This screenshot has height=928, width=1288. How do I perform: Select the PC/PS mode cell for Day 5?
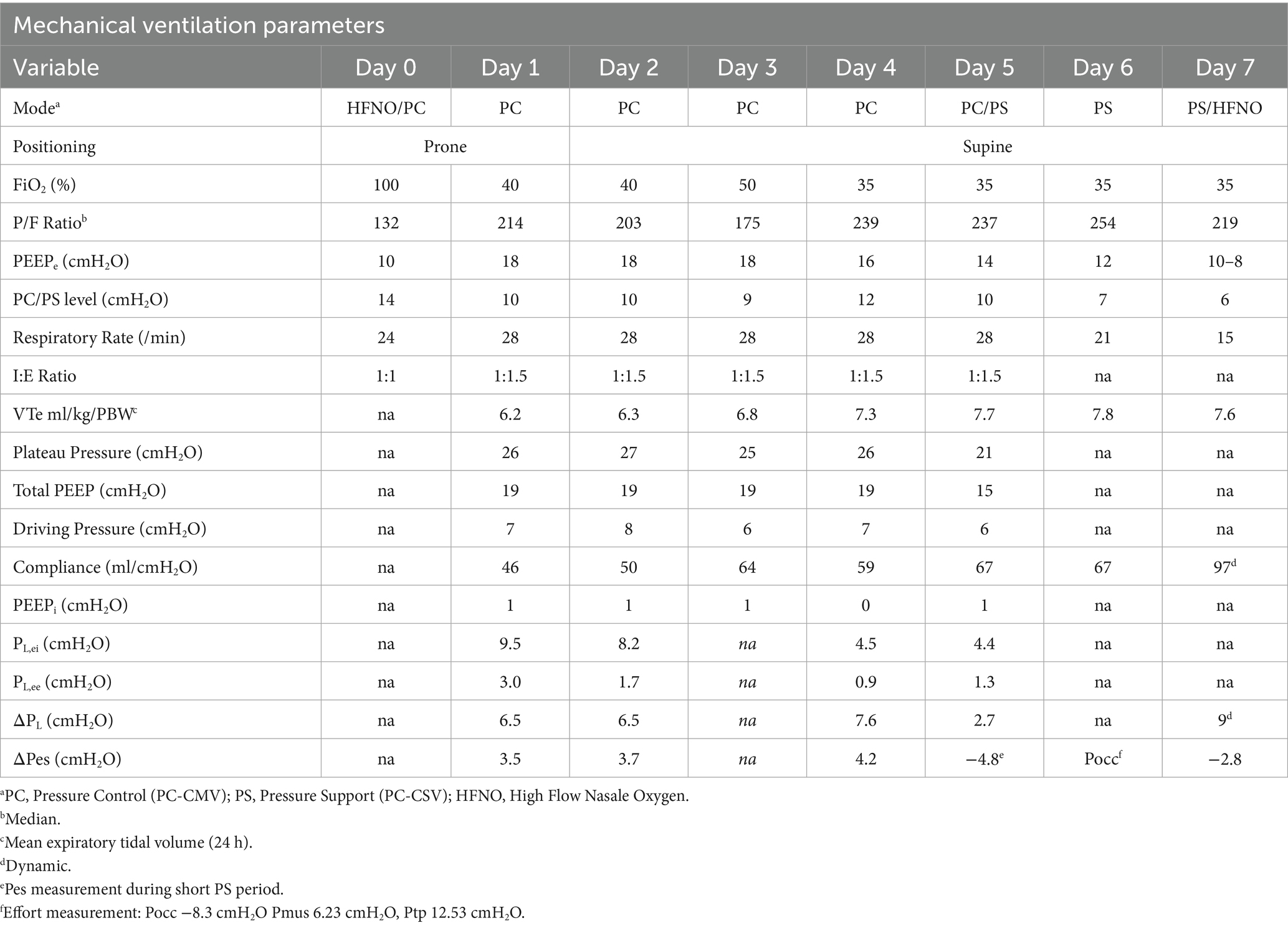(984, 108)
